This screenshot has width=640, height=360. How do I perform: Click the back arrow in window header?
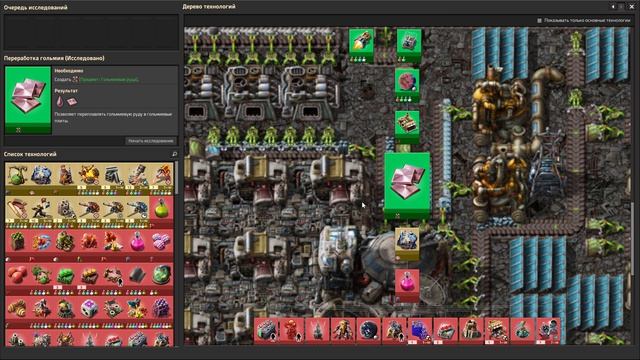(613, 7)
